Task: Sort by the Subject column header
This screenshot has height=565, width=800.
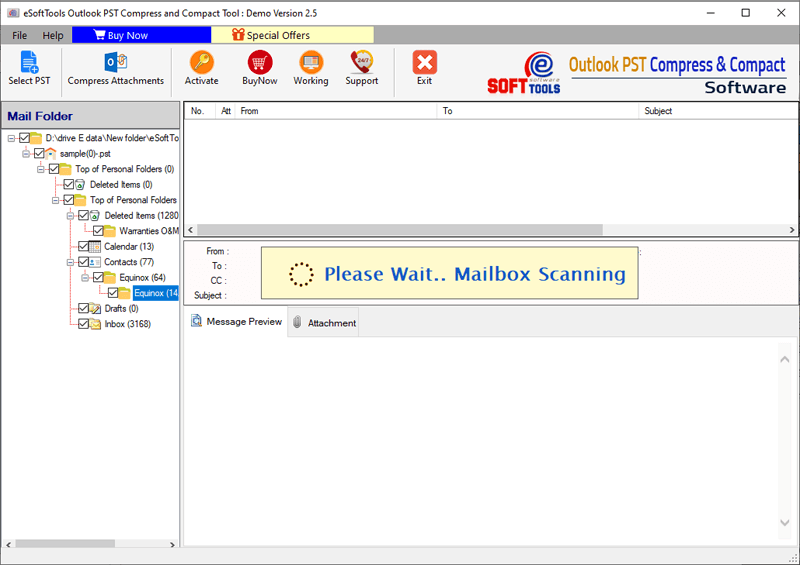Action: pyautogui.click(x=718, y=111)
